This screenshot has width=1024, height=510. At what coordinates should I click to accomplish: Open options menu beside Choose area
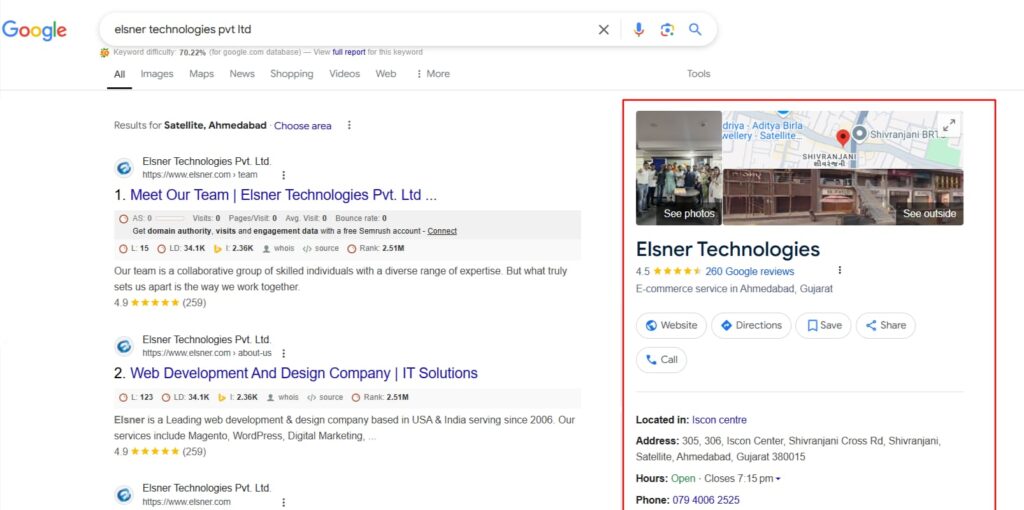pos(349,125)
